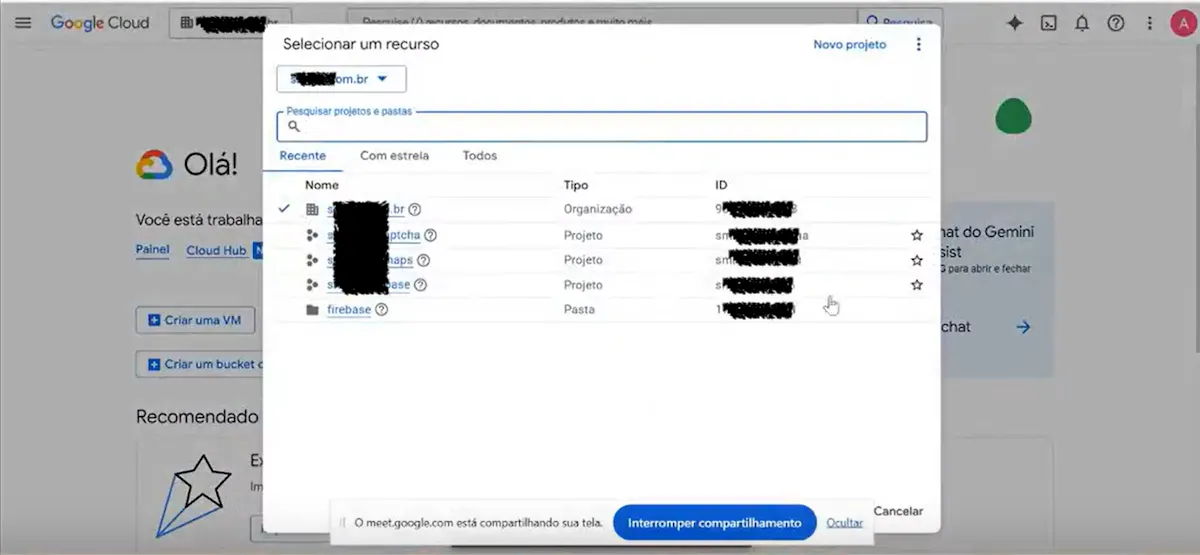Open help tooltip next to firebase folder
The height and width of the screenshot is (555, 1200).
click(381, 310)
